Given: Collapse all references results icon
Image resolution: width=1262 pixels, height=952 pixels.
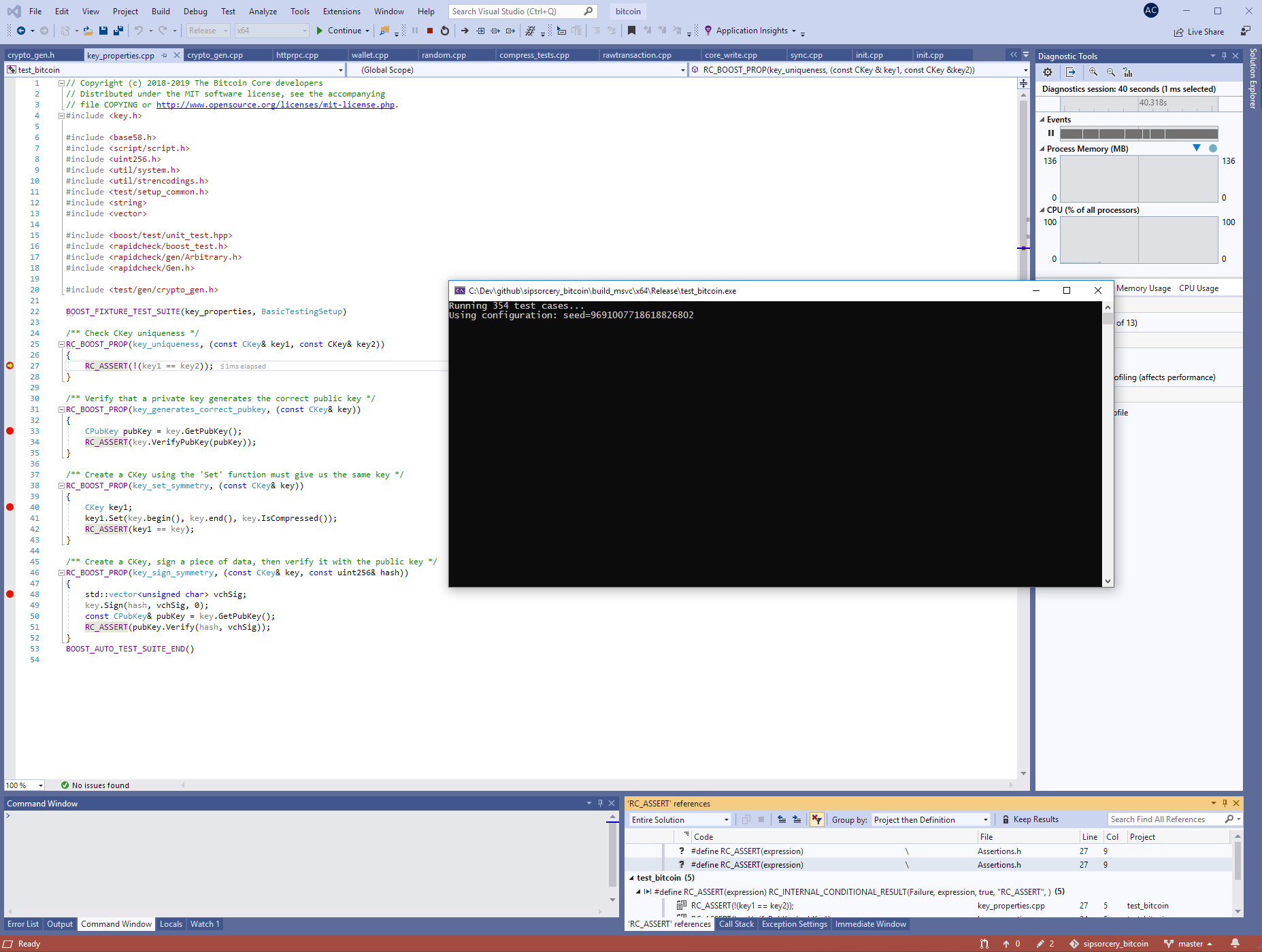Looking at the screenshot, I should 782,819.
